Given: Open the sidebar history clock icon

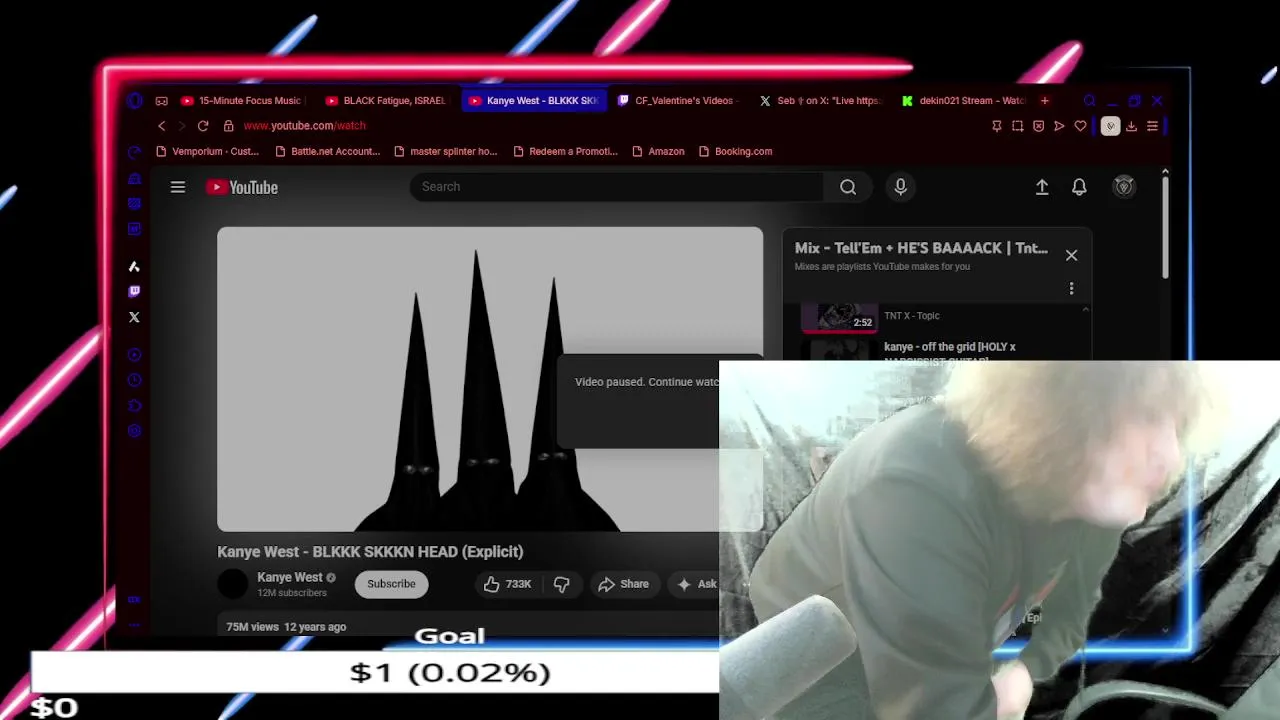Looking at the screenshot, I should tap(134, 380).
